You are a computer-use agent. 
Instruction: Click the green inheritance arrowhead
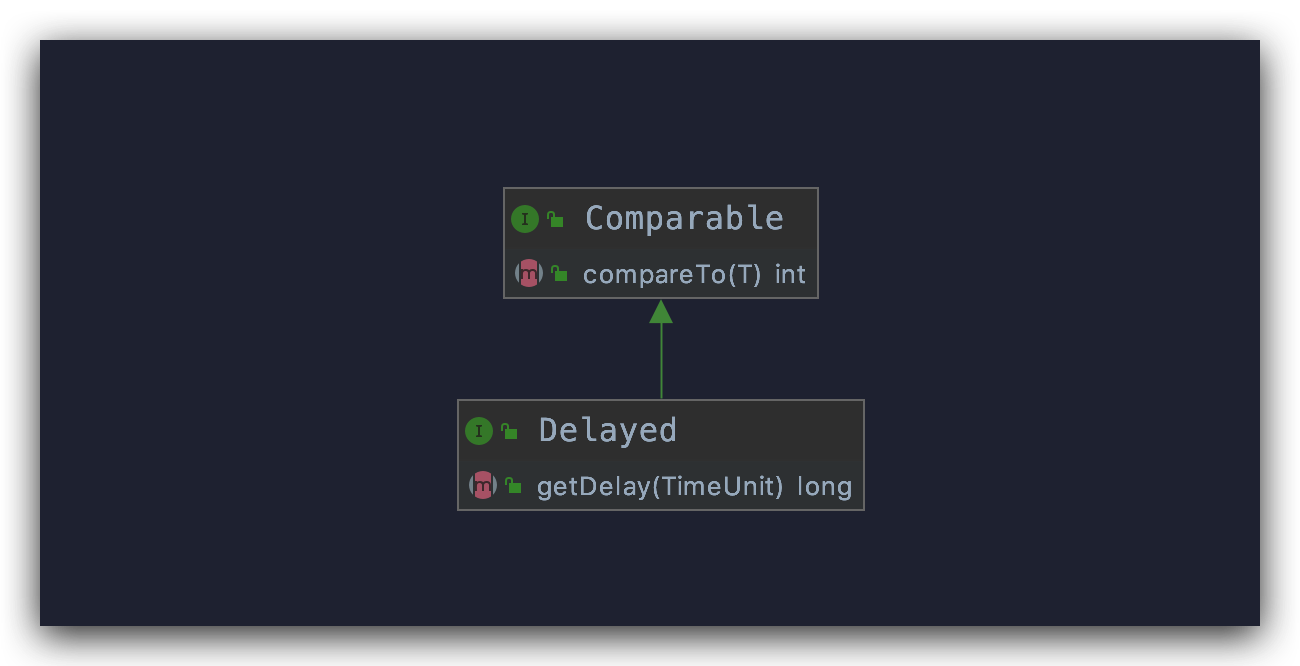(x=661, y=312)
